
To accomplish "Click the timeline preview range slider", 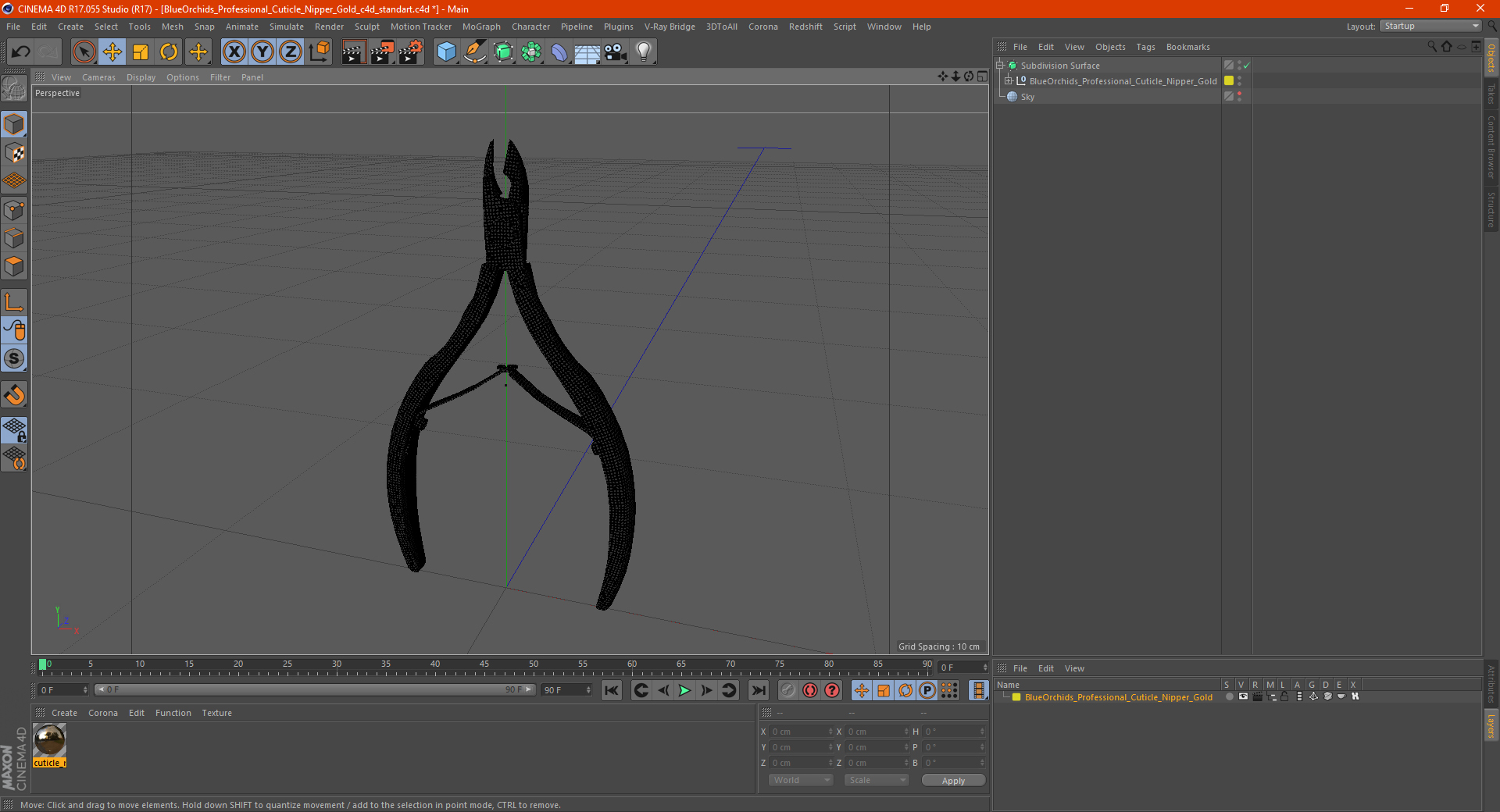I will coord(316,689).
